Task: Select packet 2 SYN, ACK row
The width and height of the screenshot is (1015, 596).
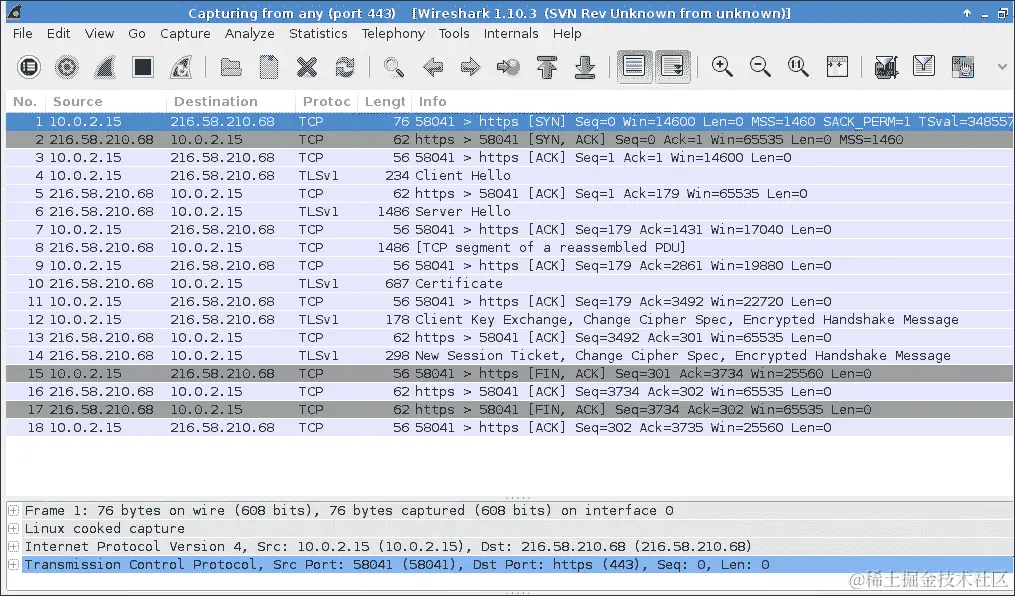Action: [x=509, y=139]
